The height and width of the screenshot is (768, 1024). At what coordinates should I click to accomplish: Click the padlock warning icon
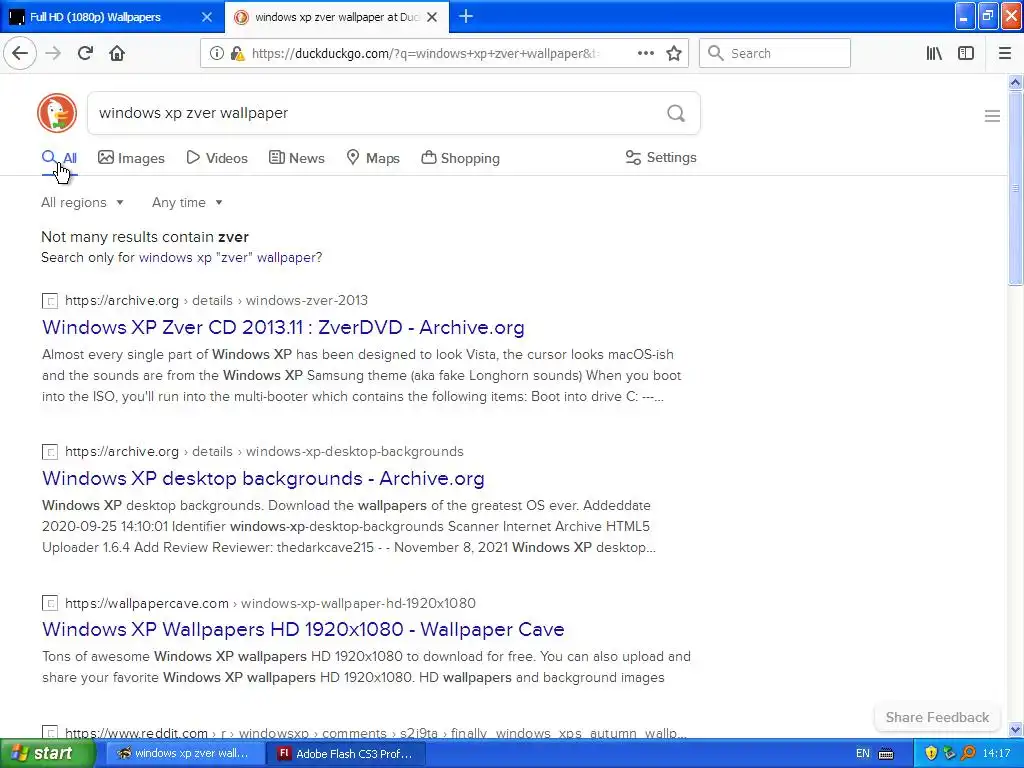tap(238, 54)
